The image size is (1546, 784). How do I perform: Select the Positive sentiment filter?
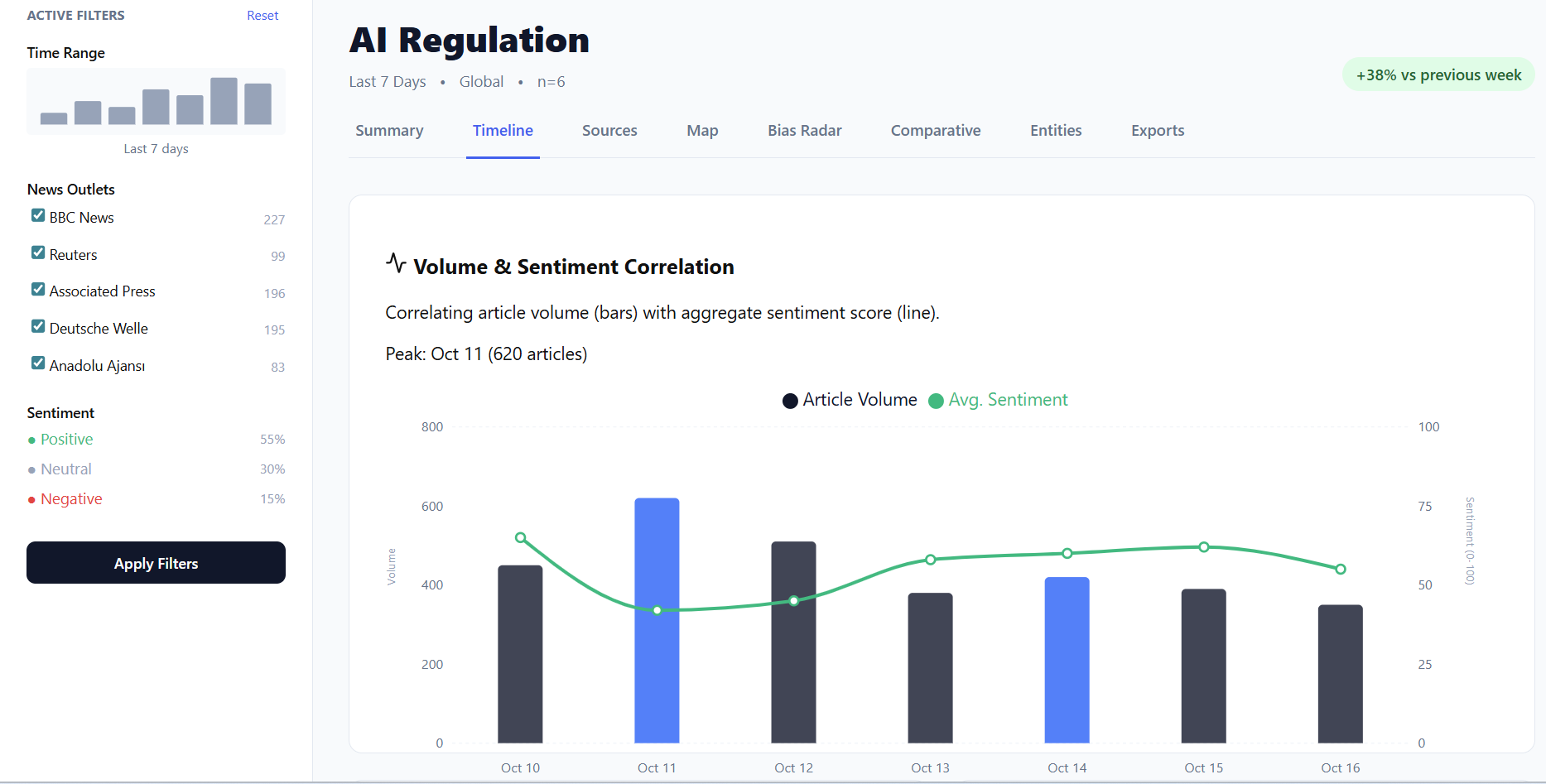pyautogui.click(x=66, y=440)
